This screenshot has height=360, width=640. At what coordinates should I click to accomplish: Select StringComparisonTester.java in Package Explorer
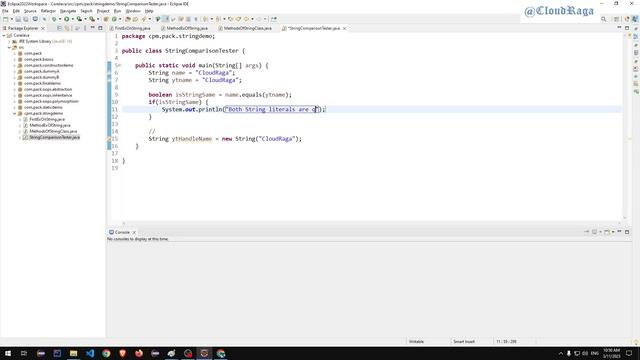coord(54,137)
